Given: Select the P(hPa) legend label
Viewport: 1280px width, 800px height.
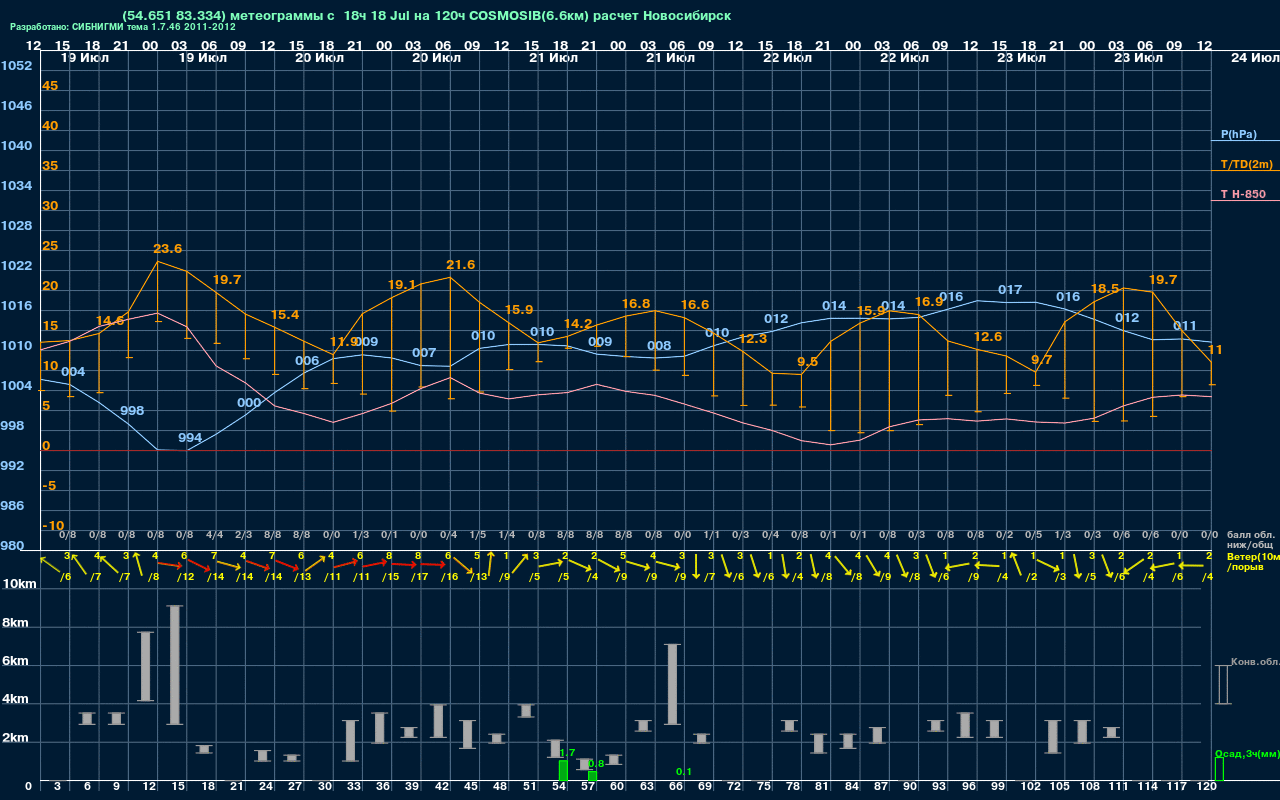Looking at the screenshot, I should coord(1239,134).
